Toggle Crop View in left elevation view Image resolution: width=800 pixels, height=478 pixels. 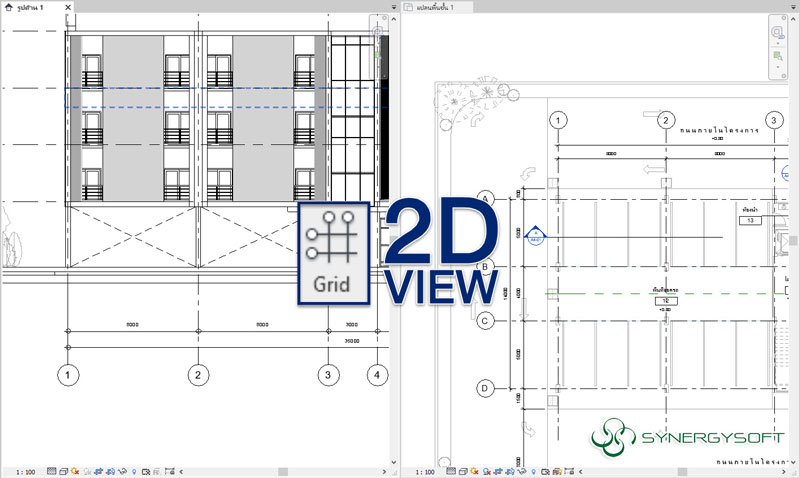coord(98,471)
